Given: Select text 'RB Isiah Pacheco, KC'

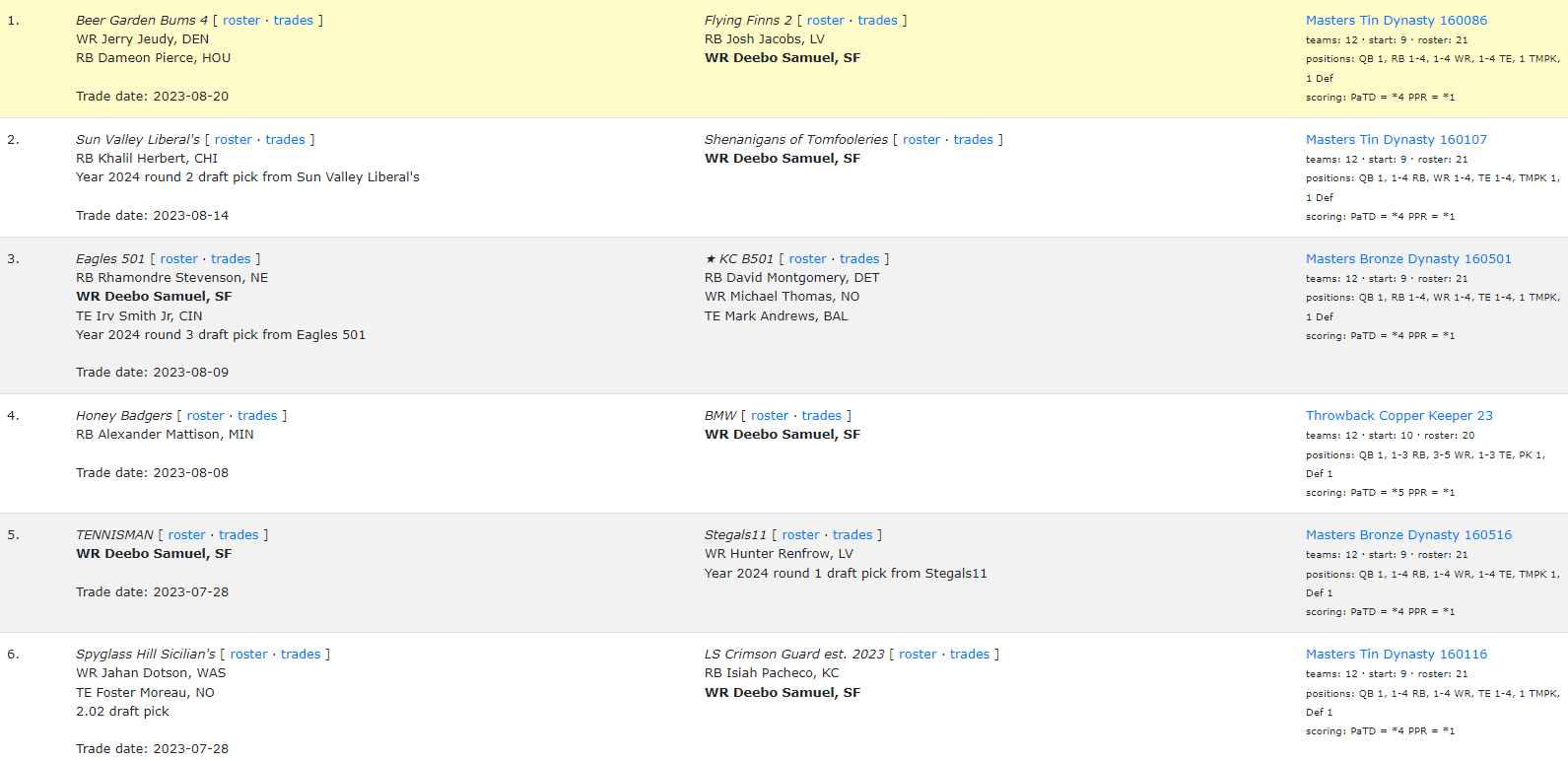Looking at the screenshot, I should tap(772, 672).
